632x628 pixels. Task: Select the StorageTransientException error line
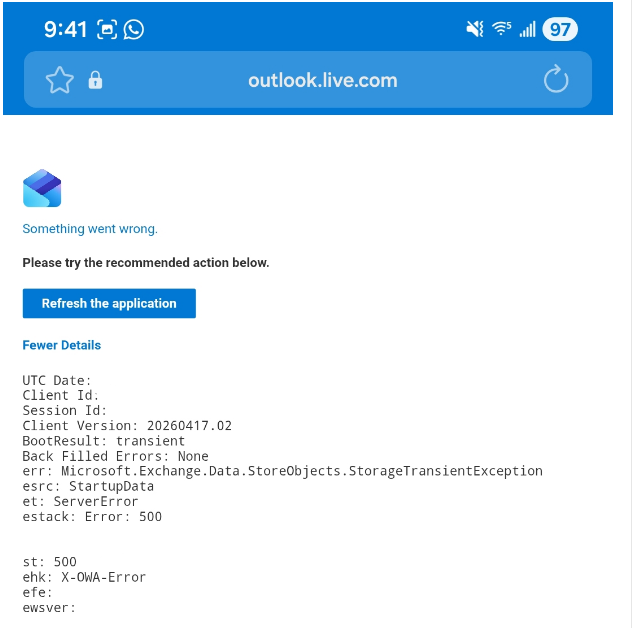283,471
